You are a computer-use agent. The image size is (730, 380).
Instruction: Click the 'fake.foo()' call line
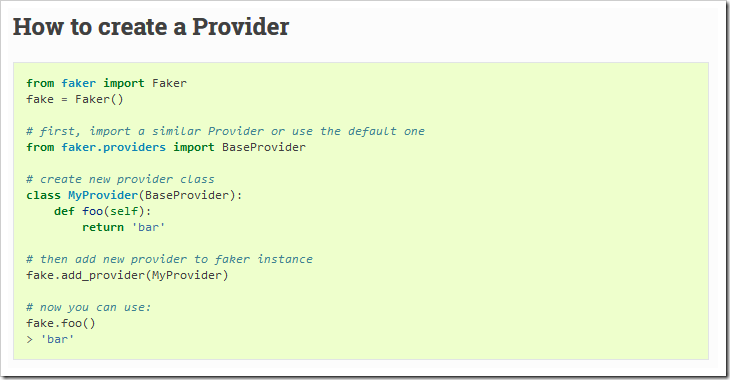[x=61, y=323]
